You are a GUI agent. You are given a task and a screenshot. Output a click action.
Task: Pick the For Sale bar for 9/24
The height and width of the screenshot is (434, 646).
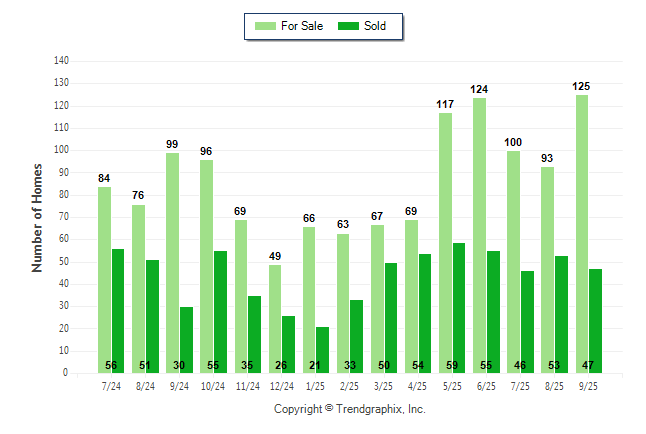coord(172,262)
